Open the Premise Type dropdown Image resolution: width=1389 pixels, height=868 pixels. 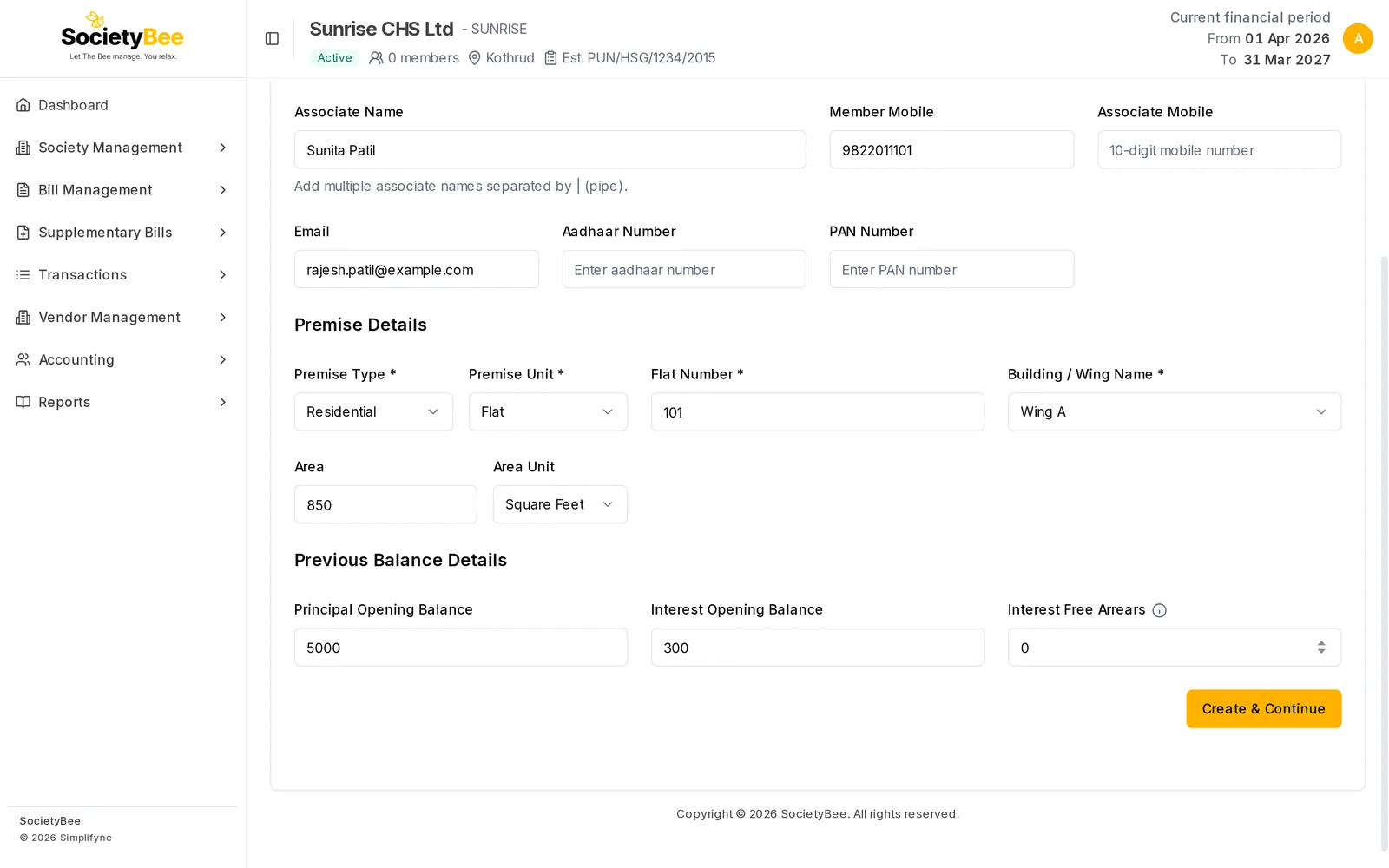[x=373, y=412]
